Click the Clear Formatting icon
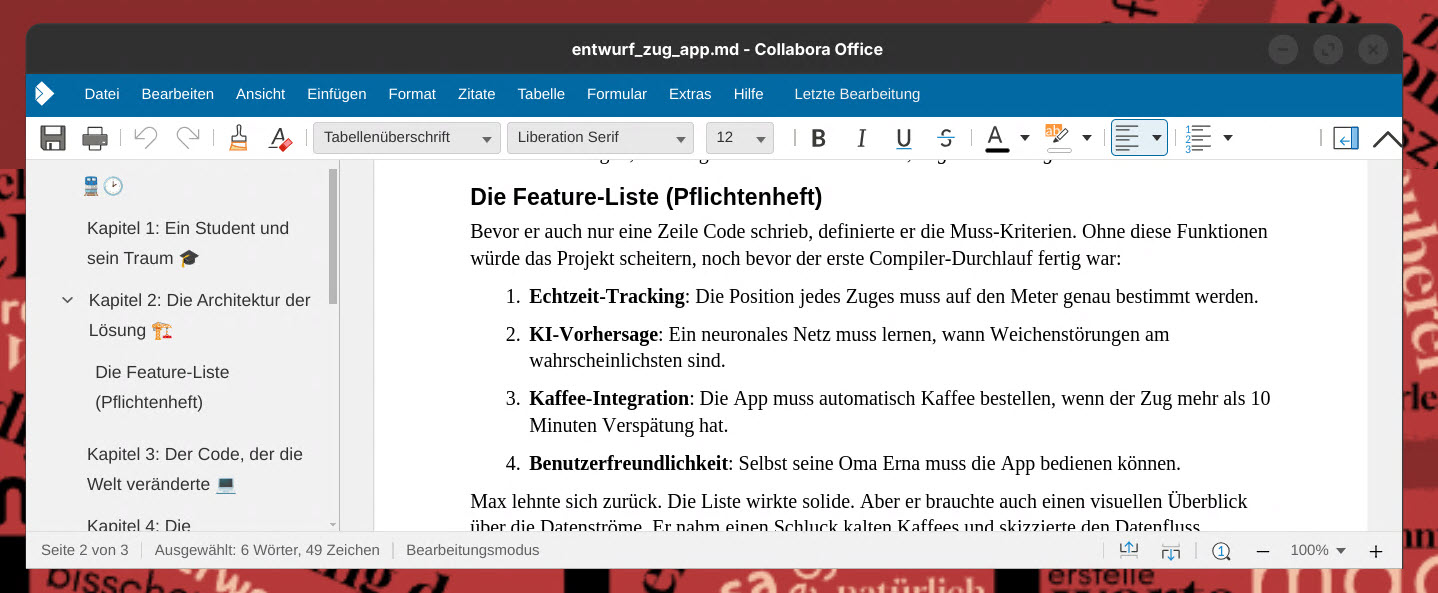Screen dimensions: 1438x593 coord(281,138)
